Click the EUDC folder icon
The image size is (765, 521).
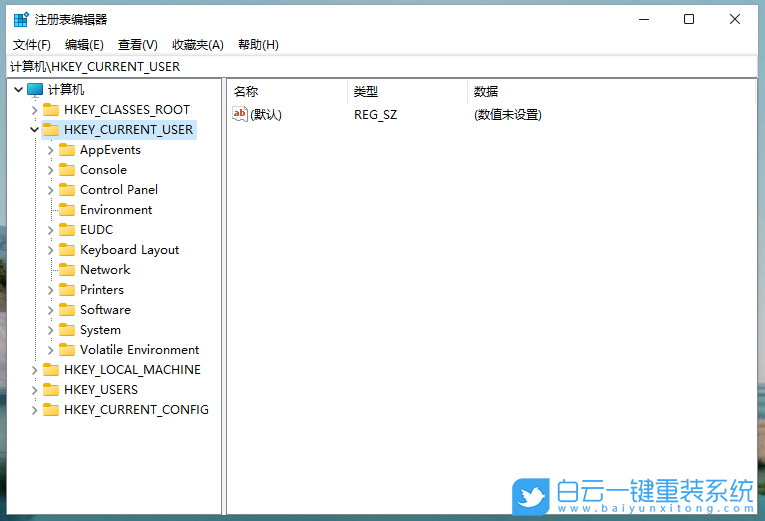click(67, 230)
